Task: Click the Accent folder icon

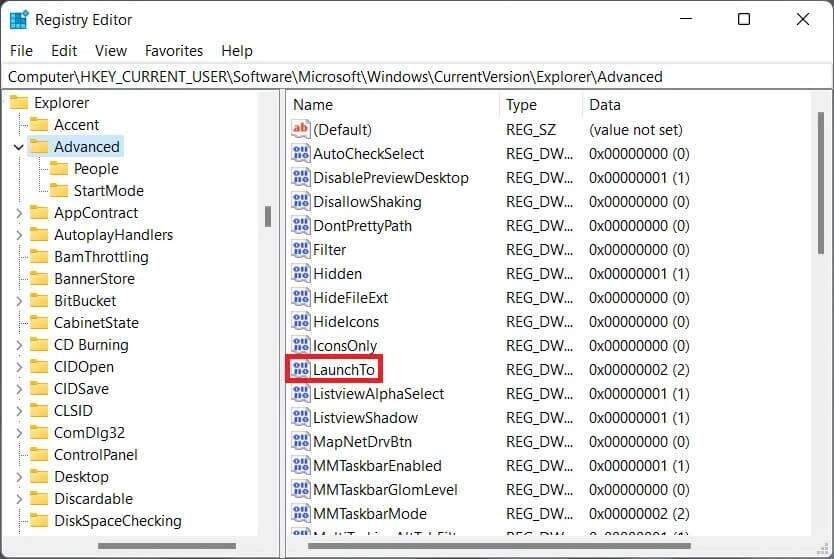Action: pos(39,124)
